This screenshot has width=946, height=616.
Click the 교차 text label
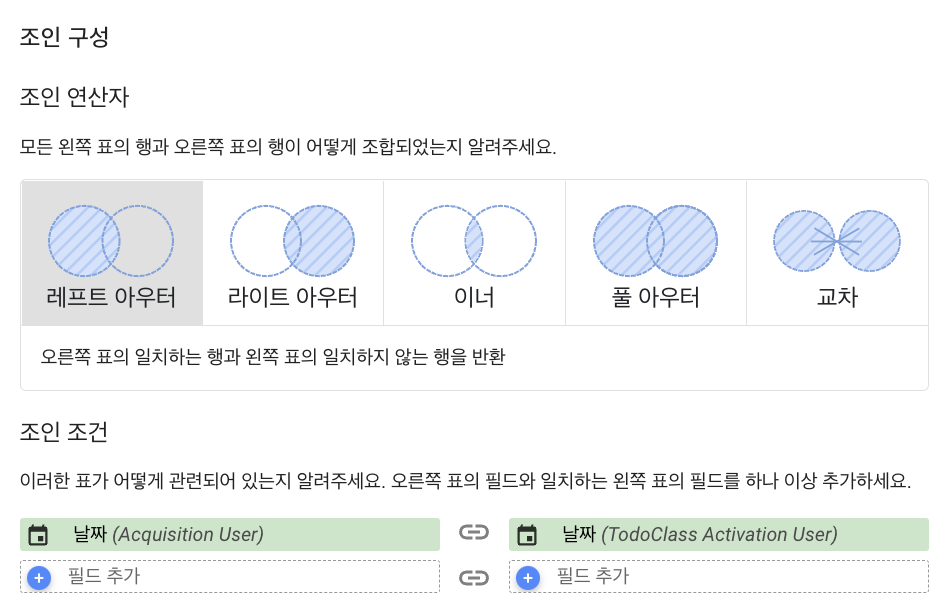837,297
